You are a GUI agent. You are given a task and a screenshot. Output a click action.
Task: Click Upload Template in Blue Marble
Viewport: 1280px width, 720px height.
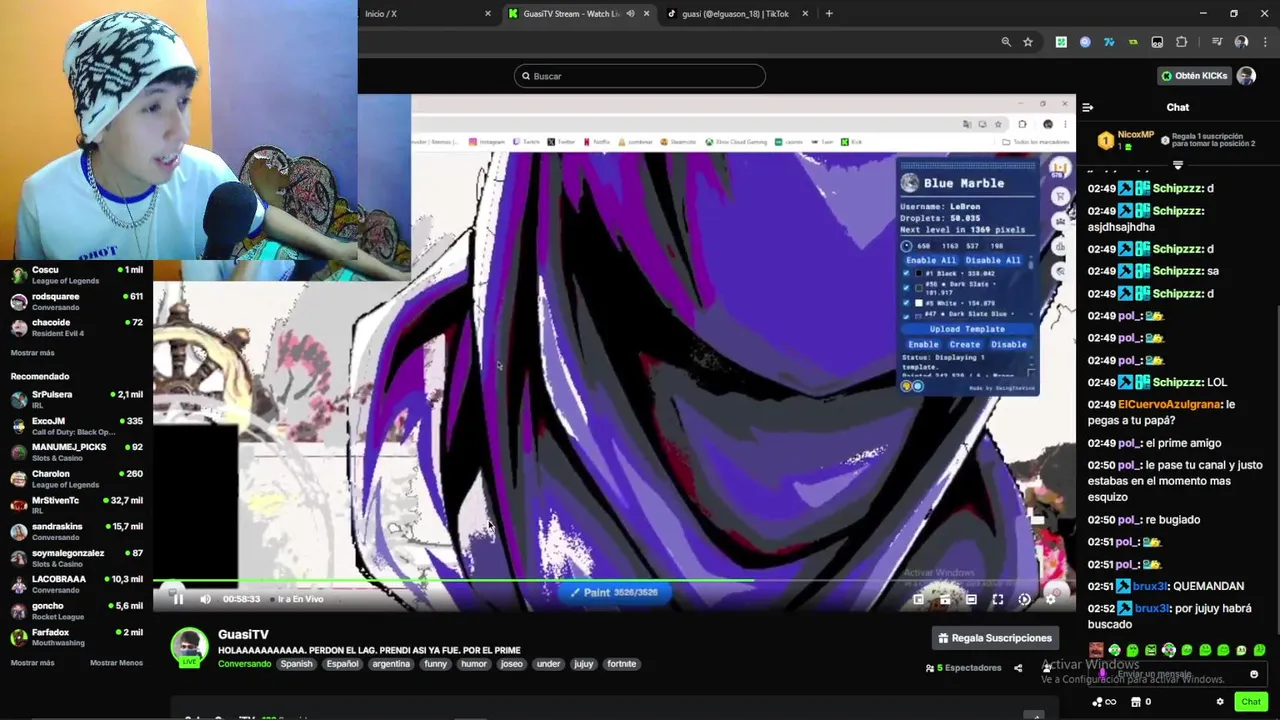click(x=967, y=329)
